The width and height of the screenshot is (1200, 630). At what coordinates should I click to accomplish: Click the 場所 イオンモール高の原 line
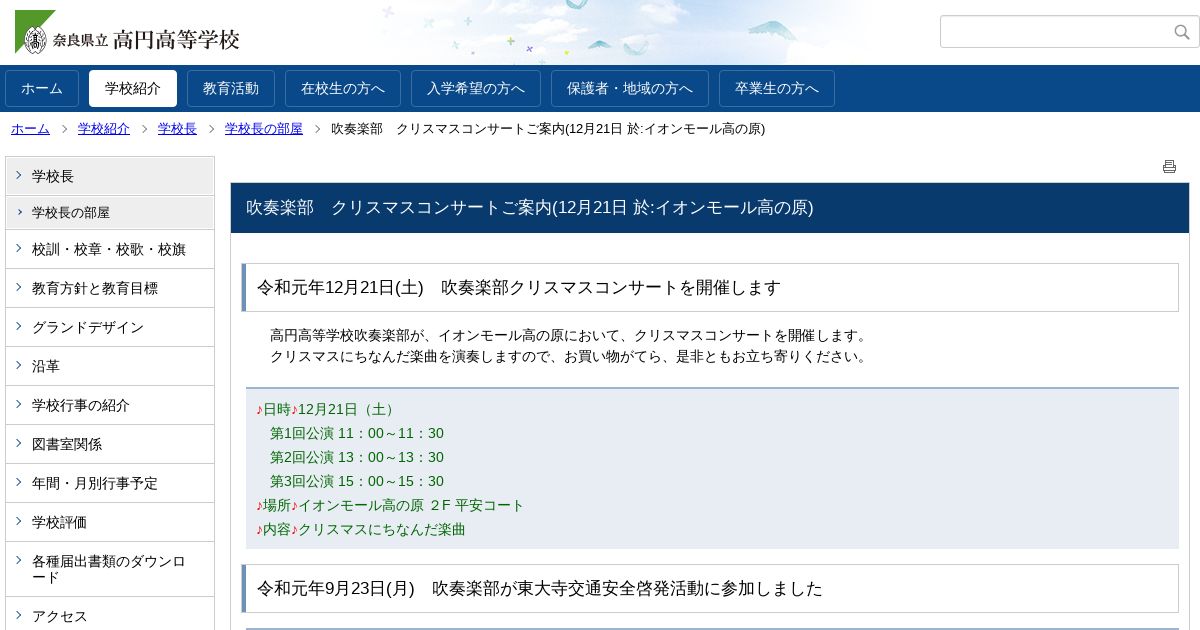point(390,506)
